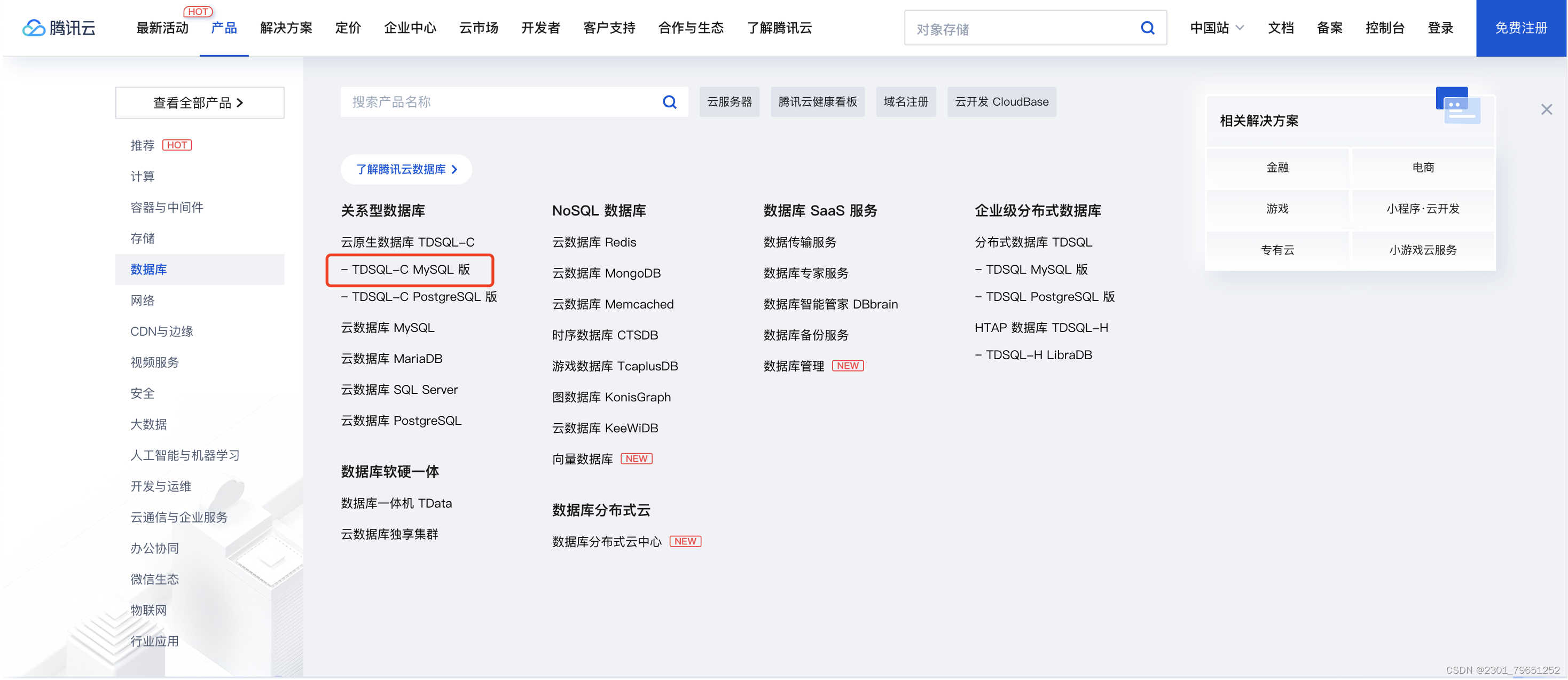1568x680 pixels.
Task: Click the 云服务器 quick tag
Action: [x=729, y=102]
